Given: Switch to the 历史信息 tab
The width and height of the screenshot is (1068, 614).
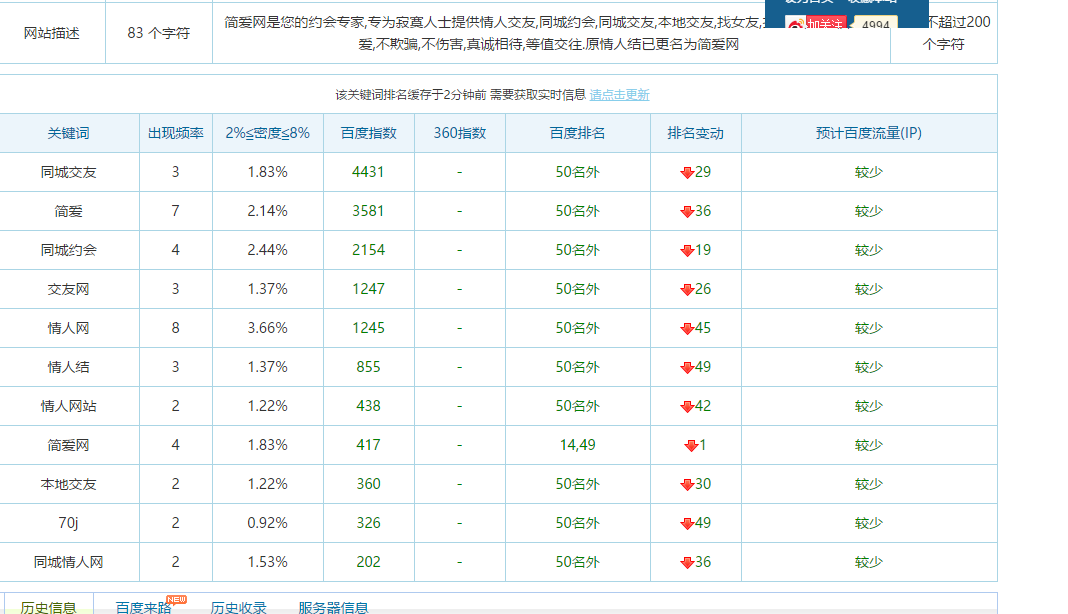Looking at the screenshot, I should tap(48, 606).
